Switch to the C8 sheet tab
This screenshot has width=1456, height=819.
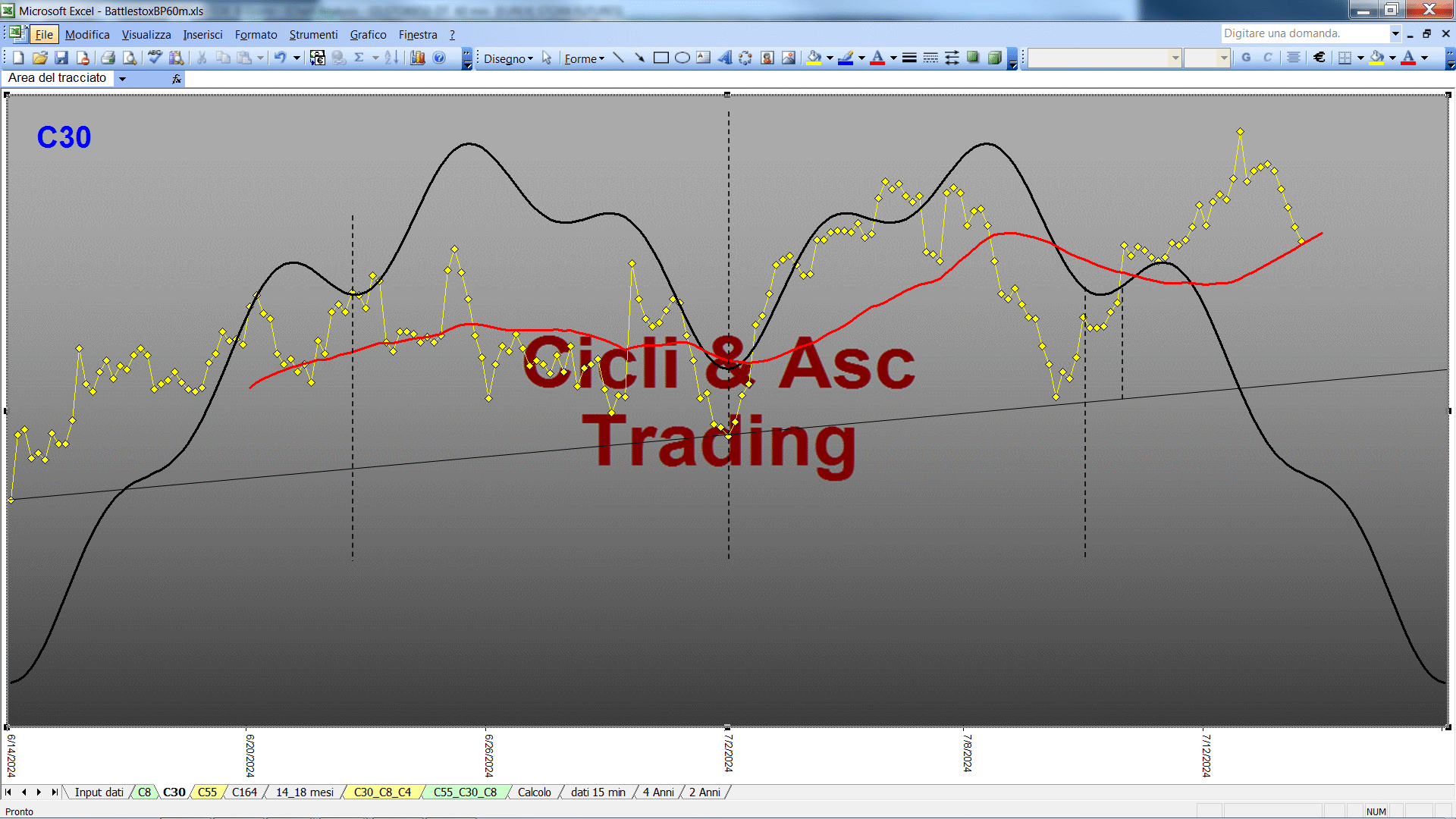[144, 792]
